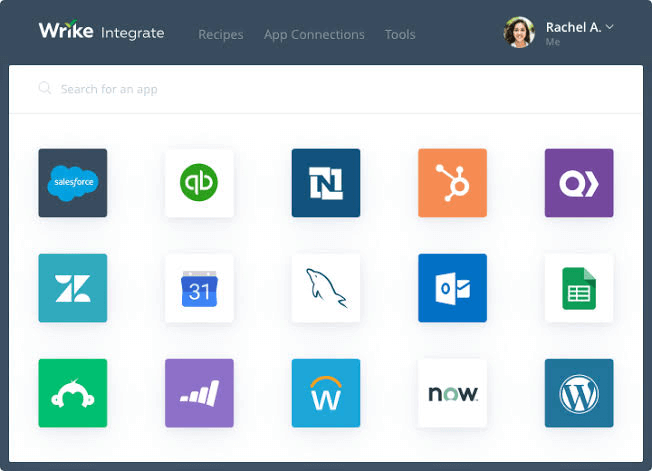Focus the 'Search for an app' field
The width and height of the screenshot is (652, 471).
click(x=326, y=89)
